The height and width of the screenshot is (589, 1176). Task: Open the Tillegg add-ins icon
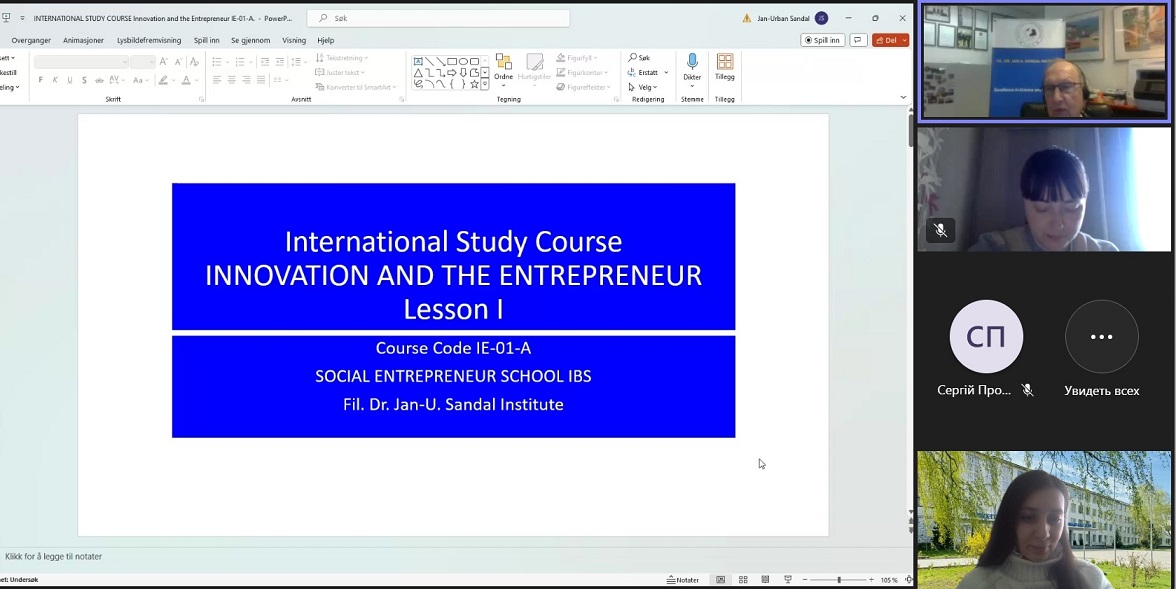[x=725, y=63]
